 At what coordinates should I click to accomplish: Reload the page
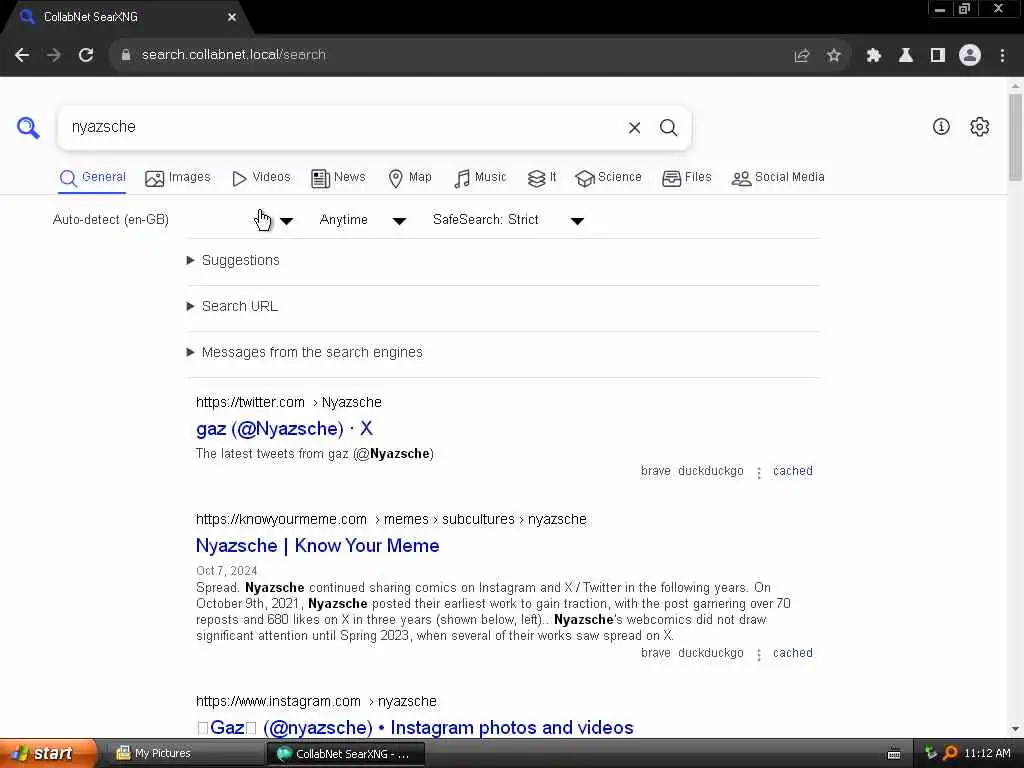tap(86, 55)
